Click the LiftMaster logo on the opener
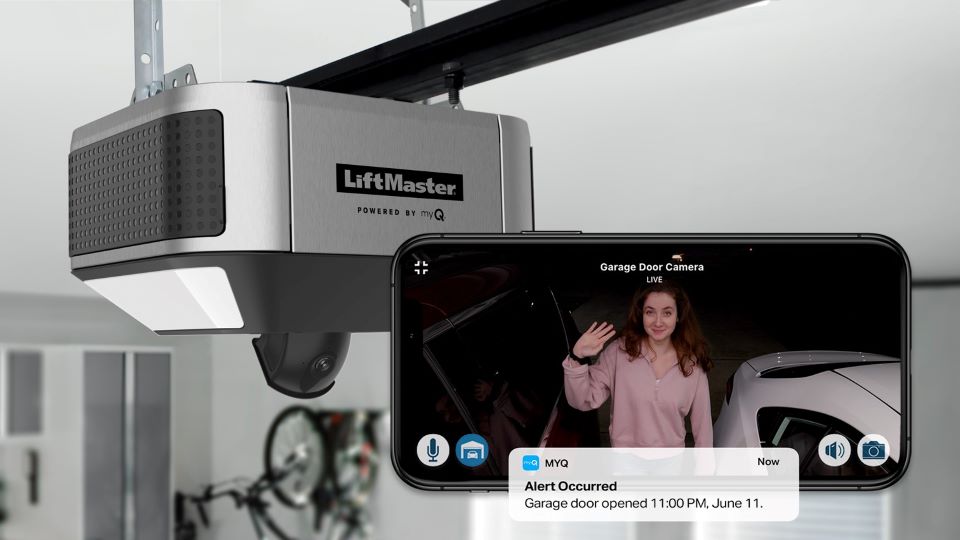The height and width of the screenshot is (540, 960). pyautogui.click(x=400, y=182)
